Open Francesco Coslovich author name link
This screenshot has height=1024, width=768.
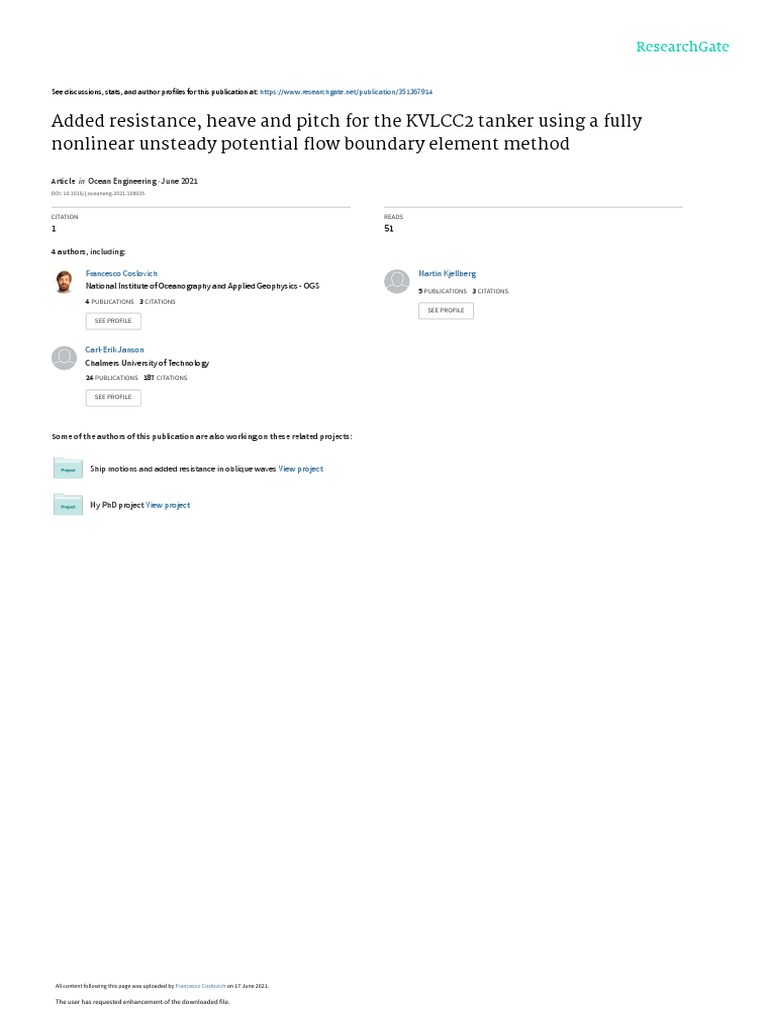point(121,273)
